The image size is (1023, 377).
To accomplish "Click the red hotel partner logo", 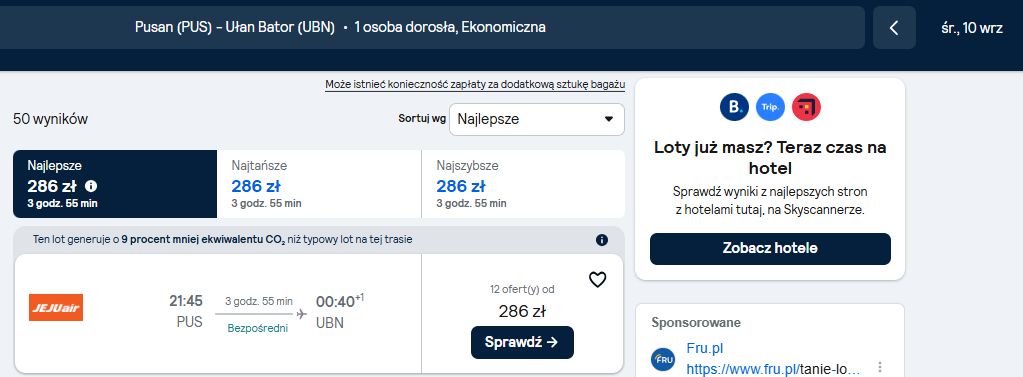I will point(806,107).
